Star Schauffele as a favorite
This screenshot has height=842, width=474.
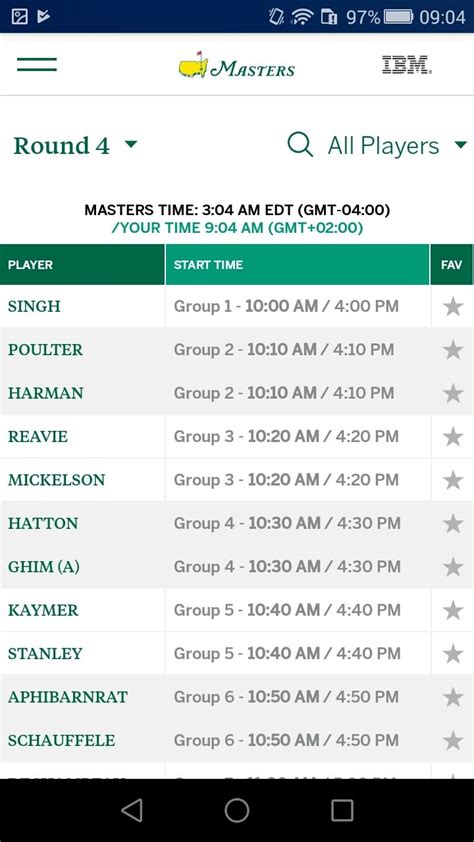tap(453, 741)
